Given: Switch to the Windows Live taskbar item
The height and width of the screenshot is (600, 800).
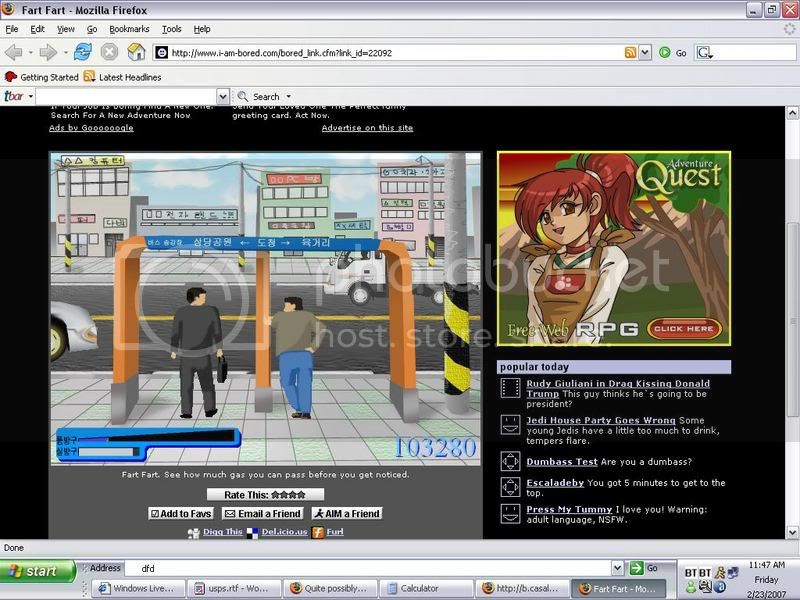Looking at the screenshot, I should point(139,588).
